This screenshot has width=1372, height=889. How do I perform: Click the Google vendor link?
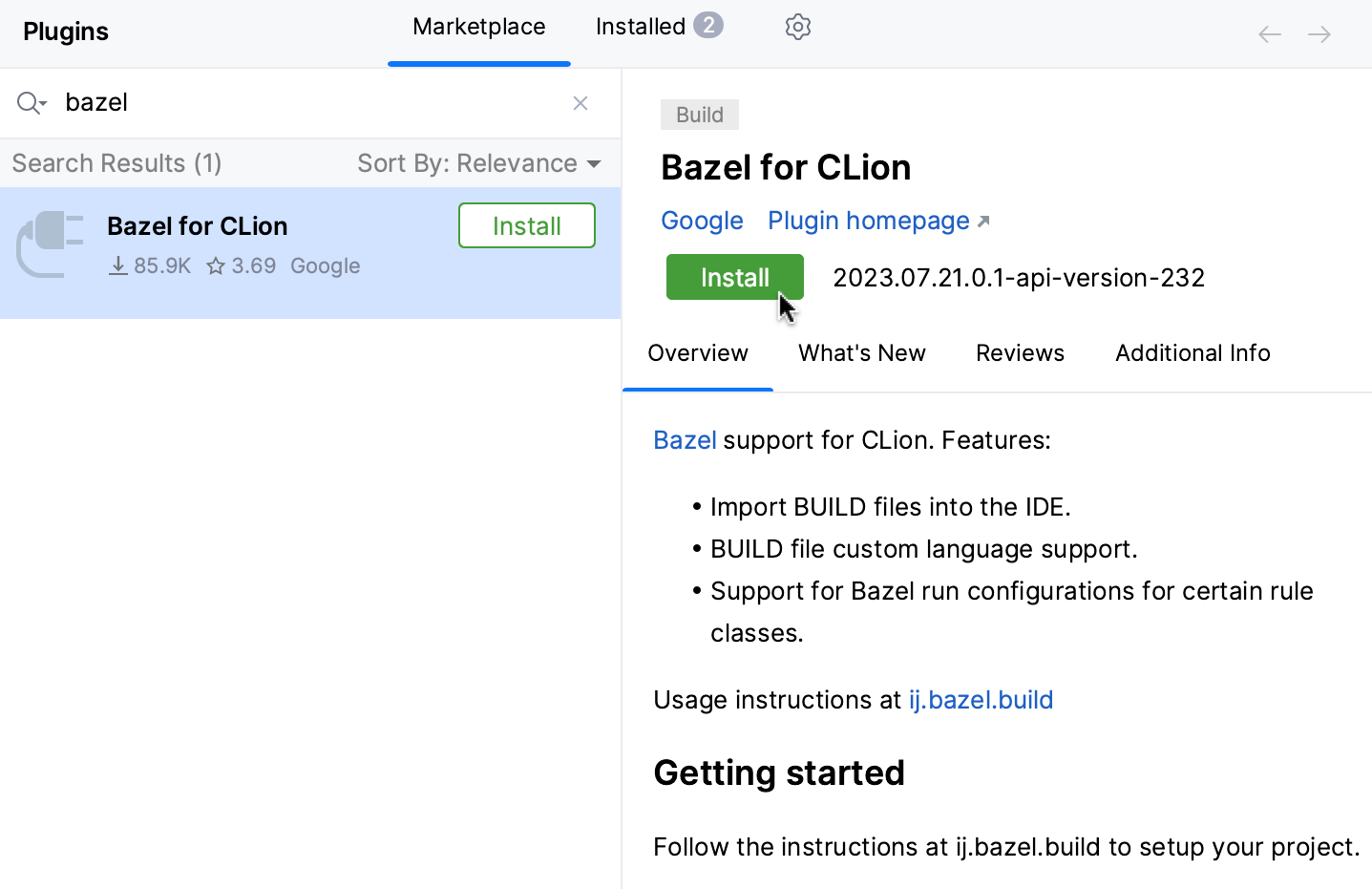pos(702,221)
